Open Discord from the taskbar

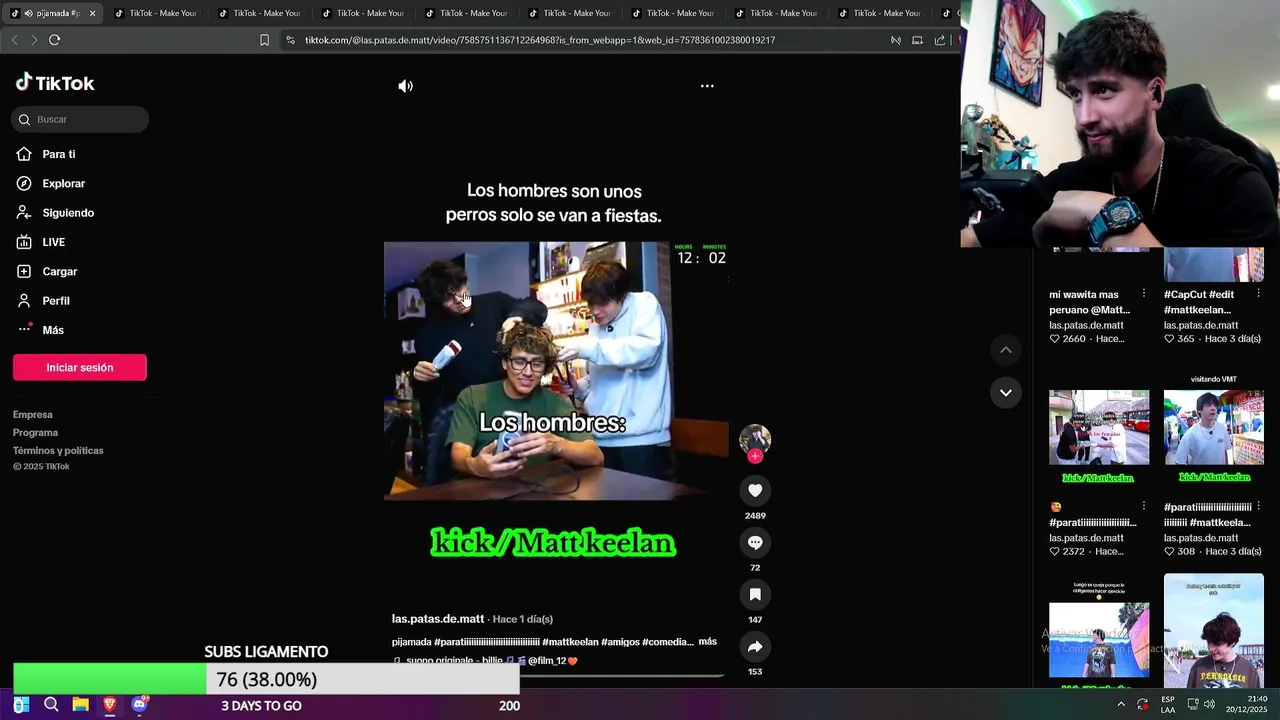pyautogui.click(x=139, y=705)
